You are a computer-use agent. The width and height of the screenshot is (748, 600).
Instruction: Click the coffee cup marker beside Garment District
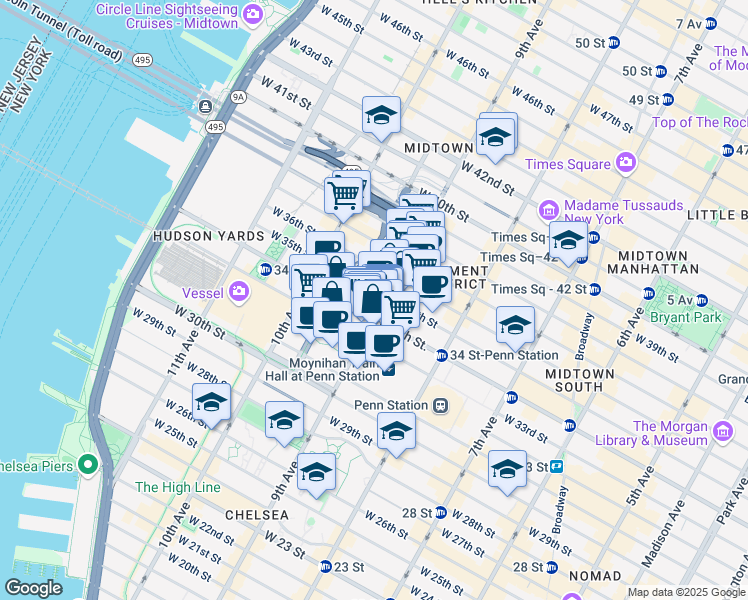coord(432,288)
